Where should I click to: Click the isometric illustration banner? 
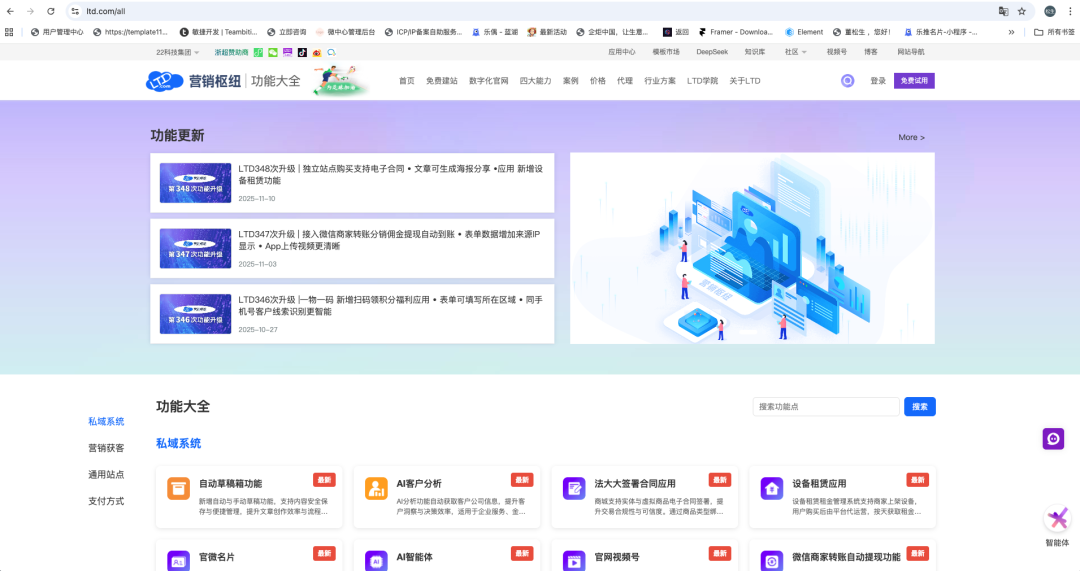click(752, 248)
